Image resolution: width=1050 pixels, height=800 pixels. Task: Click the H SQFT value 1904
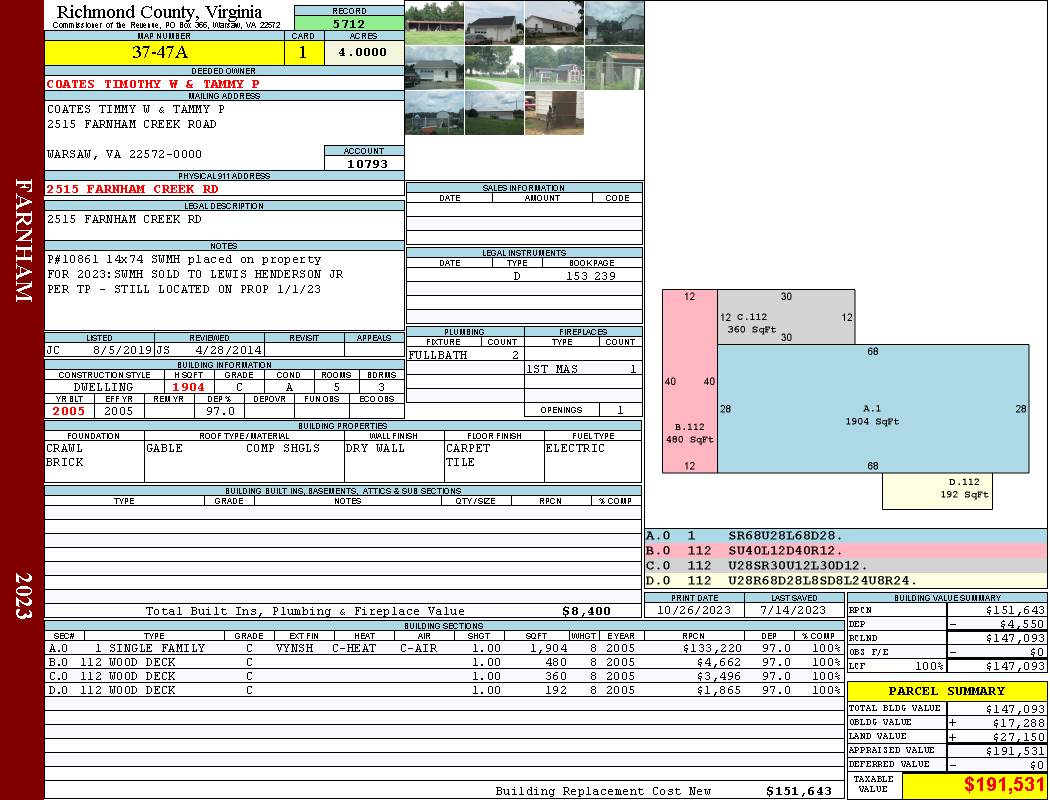(x=188, y=387)
